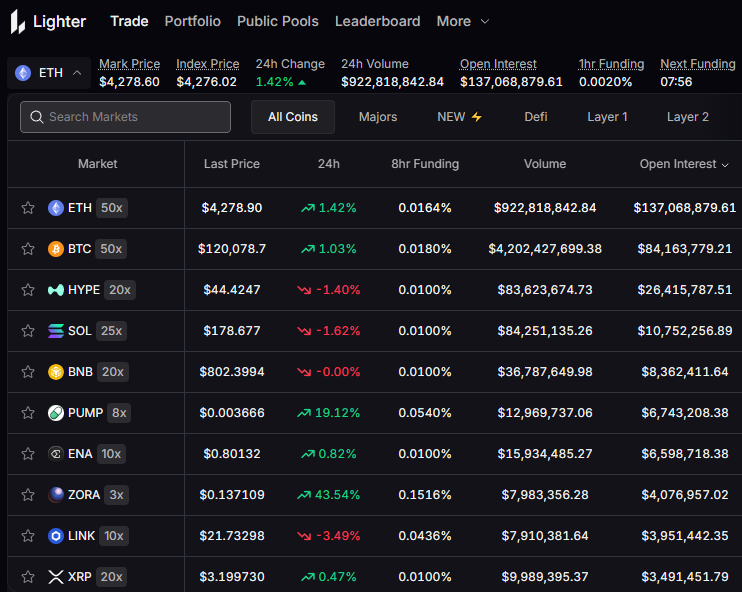Click BTC 24h up-trend arrow icon
Image resolution: width=742 pixels, height=592 pixels.
[308, 249]
